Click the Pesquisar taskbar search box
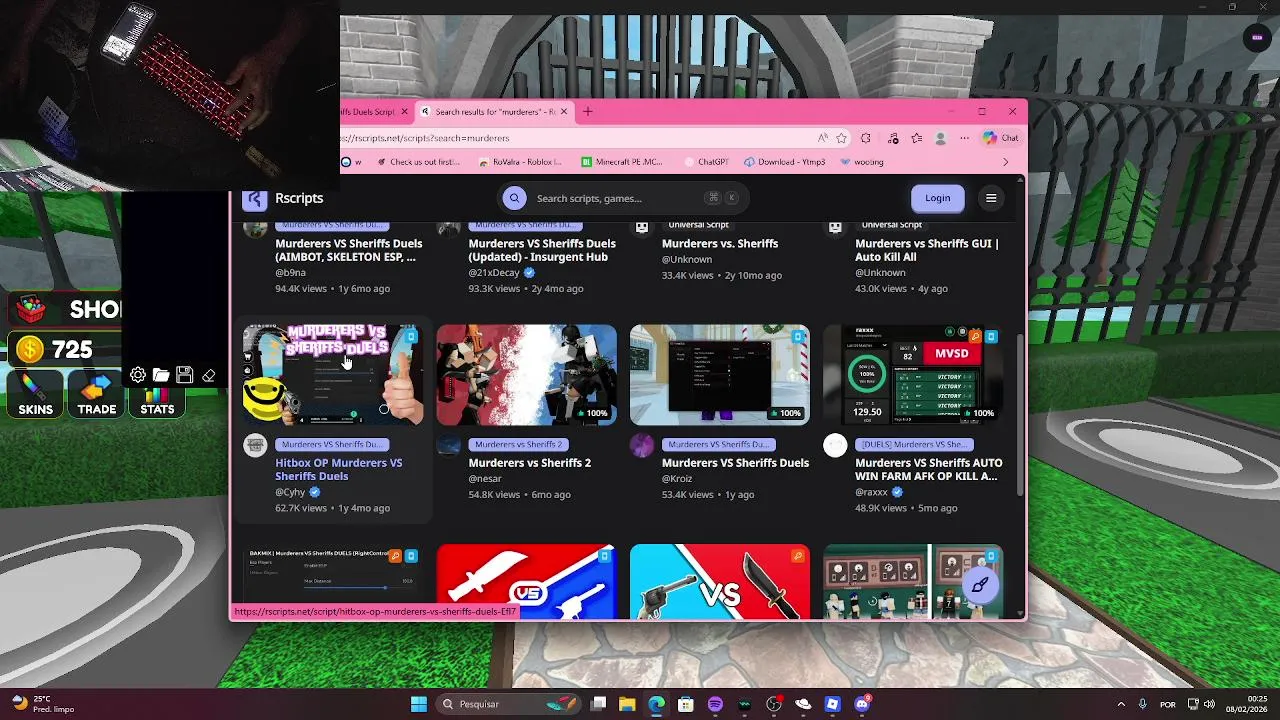The width and height of the screenshot is (1280, 720). click(510, 704)
